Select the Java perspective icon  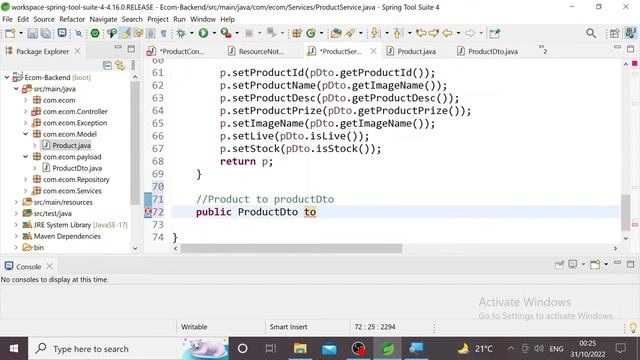(631, 33)
